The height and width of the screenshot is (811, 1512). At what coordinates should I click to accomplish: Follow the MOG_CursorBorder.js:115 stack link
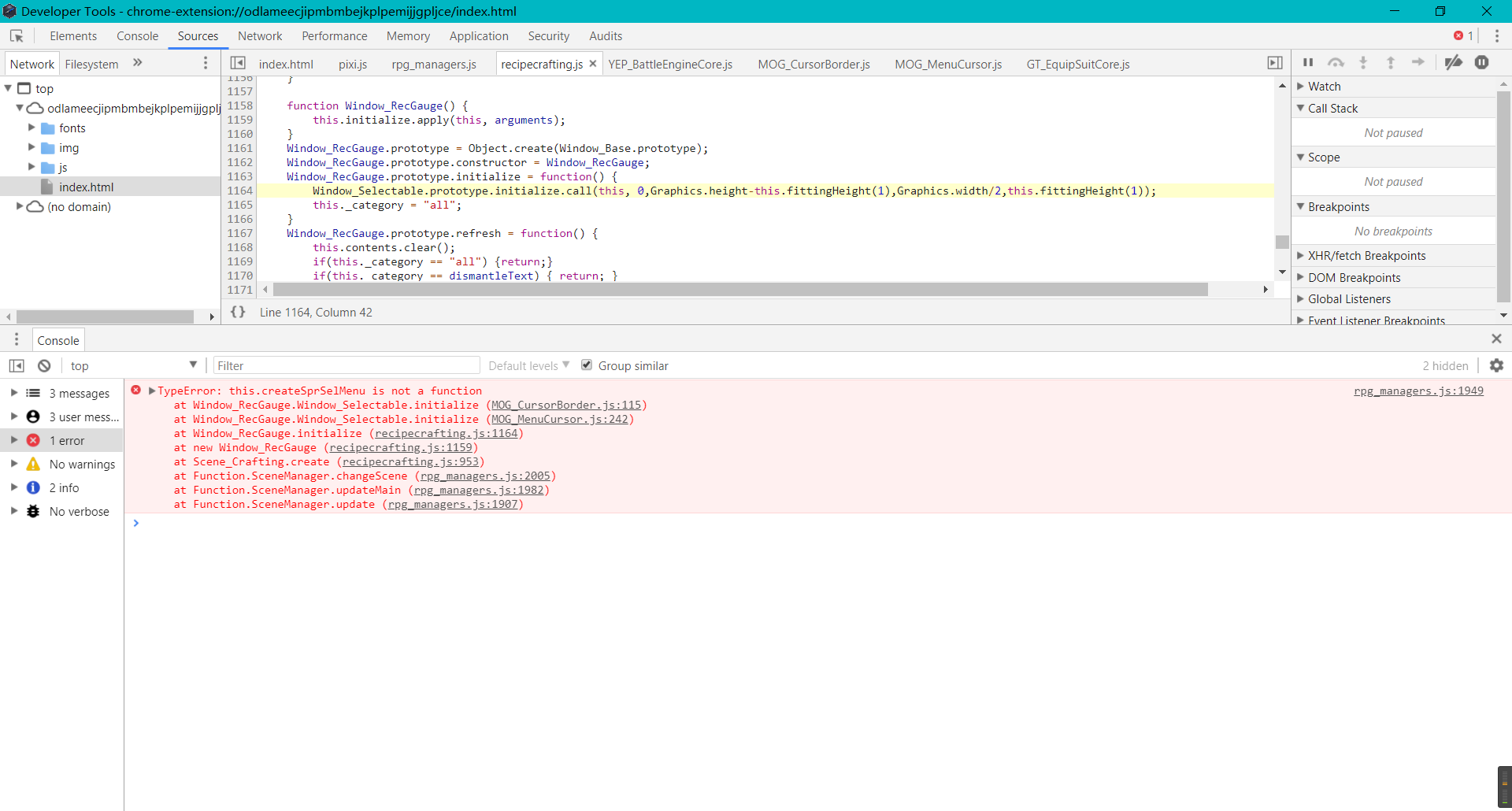coord(566,405)
